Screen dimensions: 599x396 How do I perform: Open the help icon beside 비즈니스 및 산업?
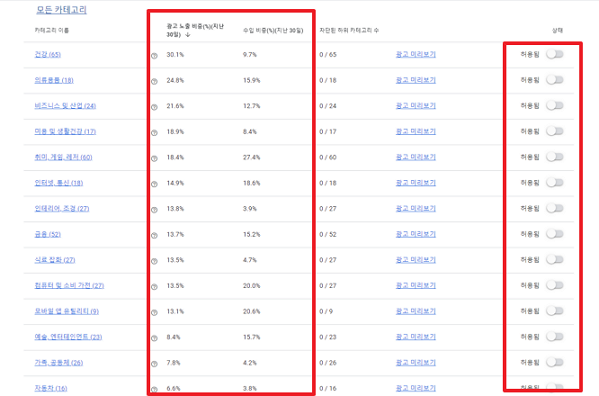(x=154, y=107)
